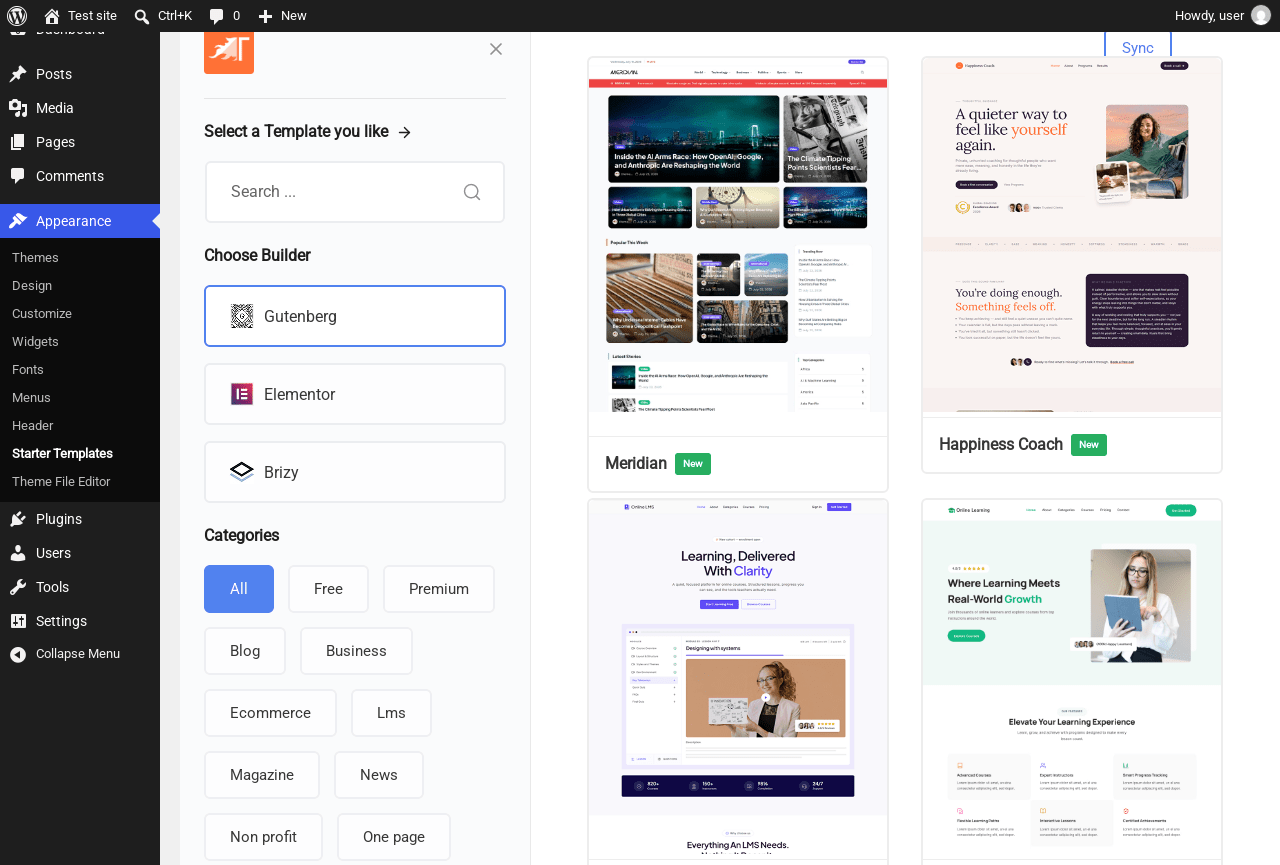
Task: Open the Fonts submenu item
Action: coord(28,370)
